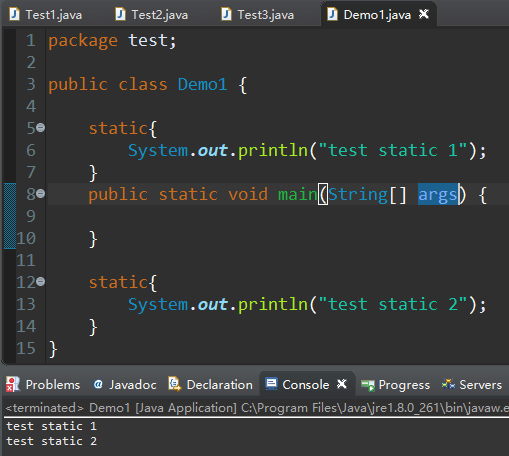Click the Problems view icon

pyautogui.click(x=13, y=385)
